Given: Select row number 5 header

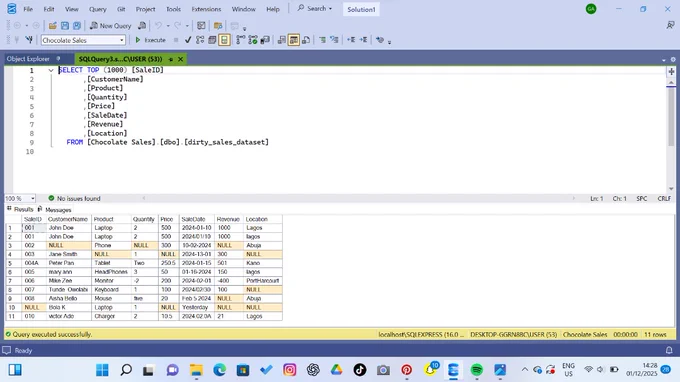Looking at the screenshot, I should point(13,263).
